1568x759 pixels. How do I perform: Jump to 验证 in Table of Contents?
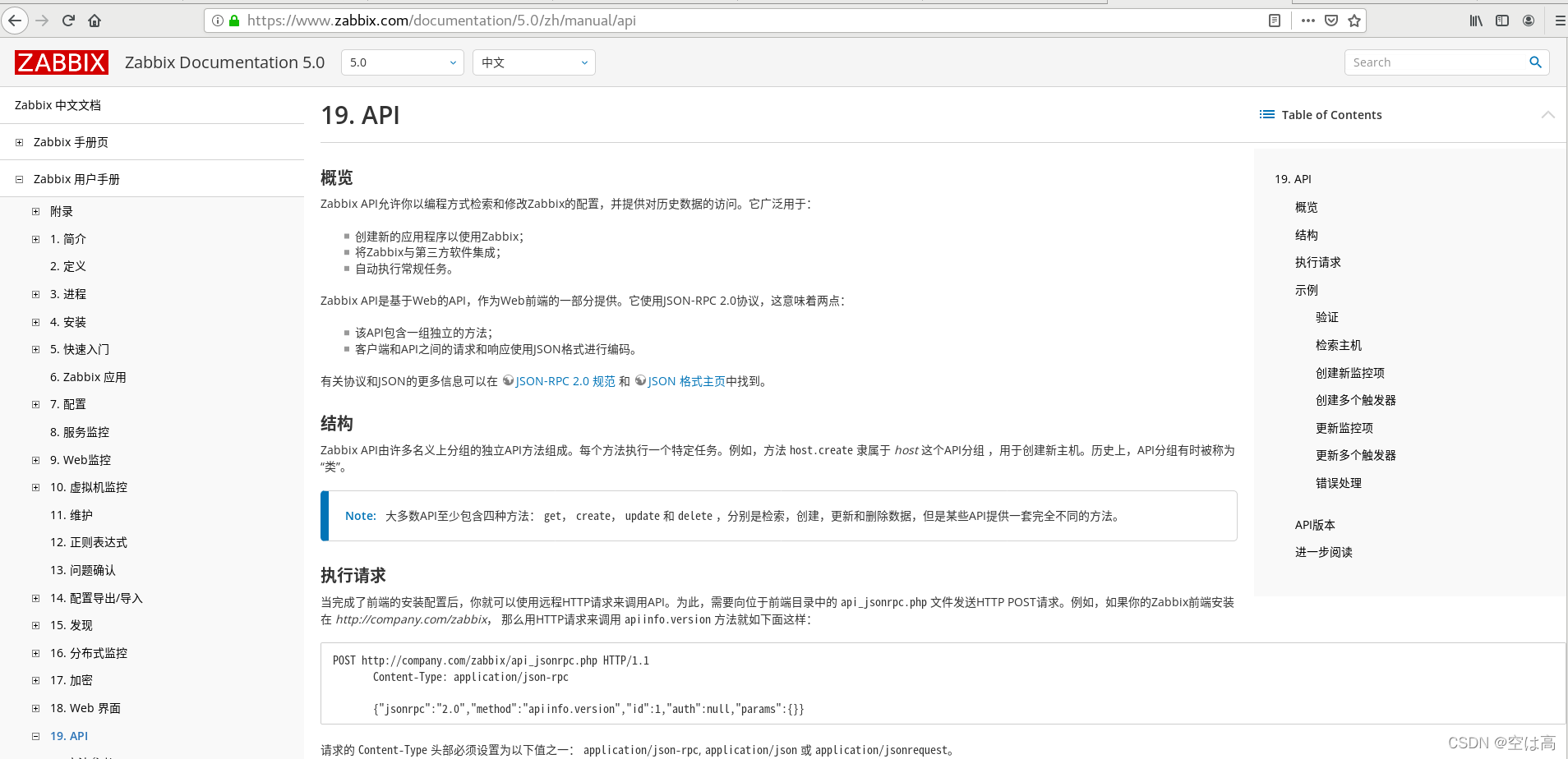pos(1327,317)
